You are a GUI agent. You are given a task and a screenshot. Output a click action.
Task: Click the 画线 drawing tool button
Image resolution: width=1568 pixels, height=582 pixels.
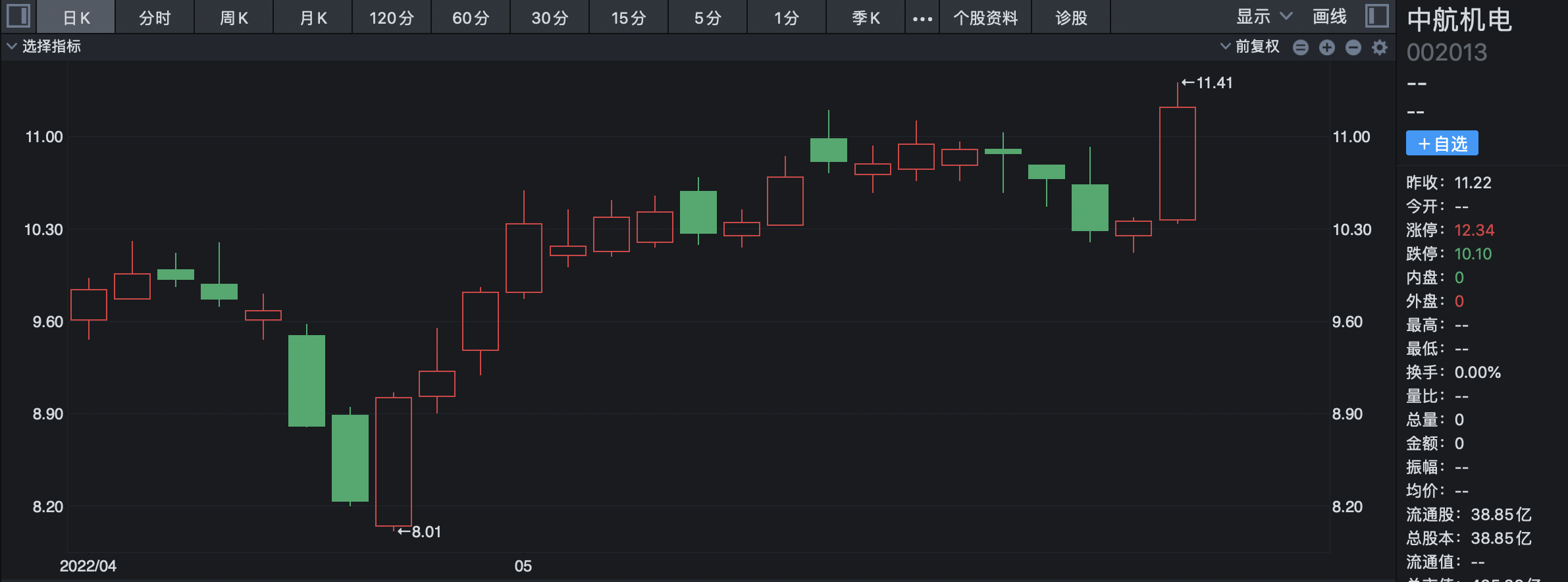[1330, 16]
